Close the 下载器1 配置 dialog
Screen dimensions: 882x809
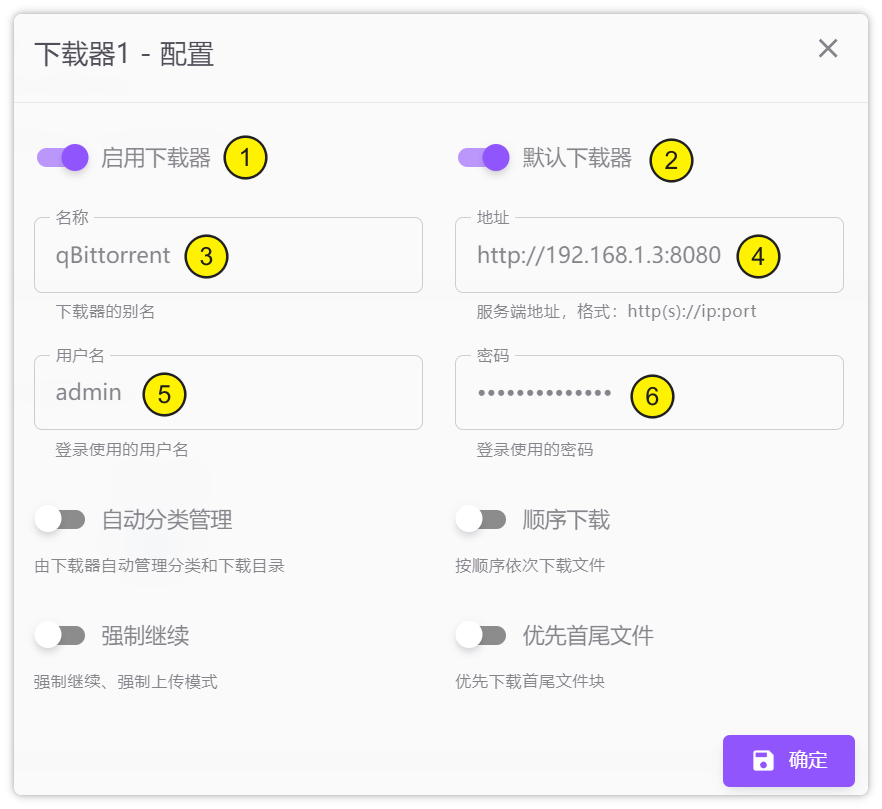(827, 49)
